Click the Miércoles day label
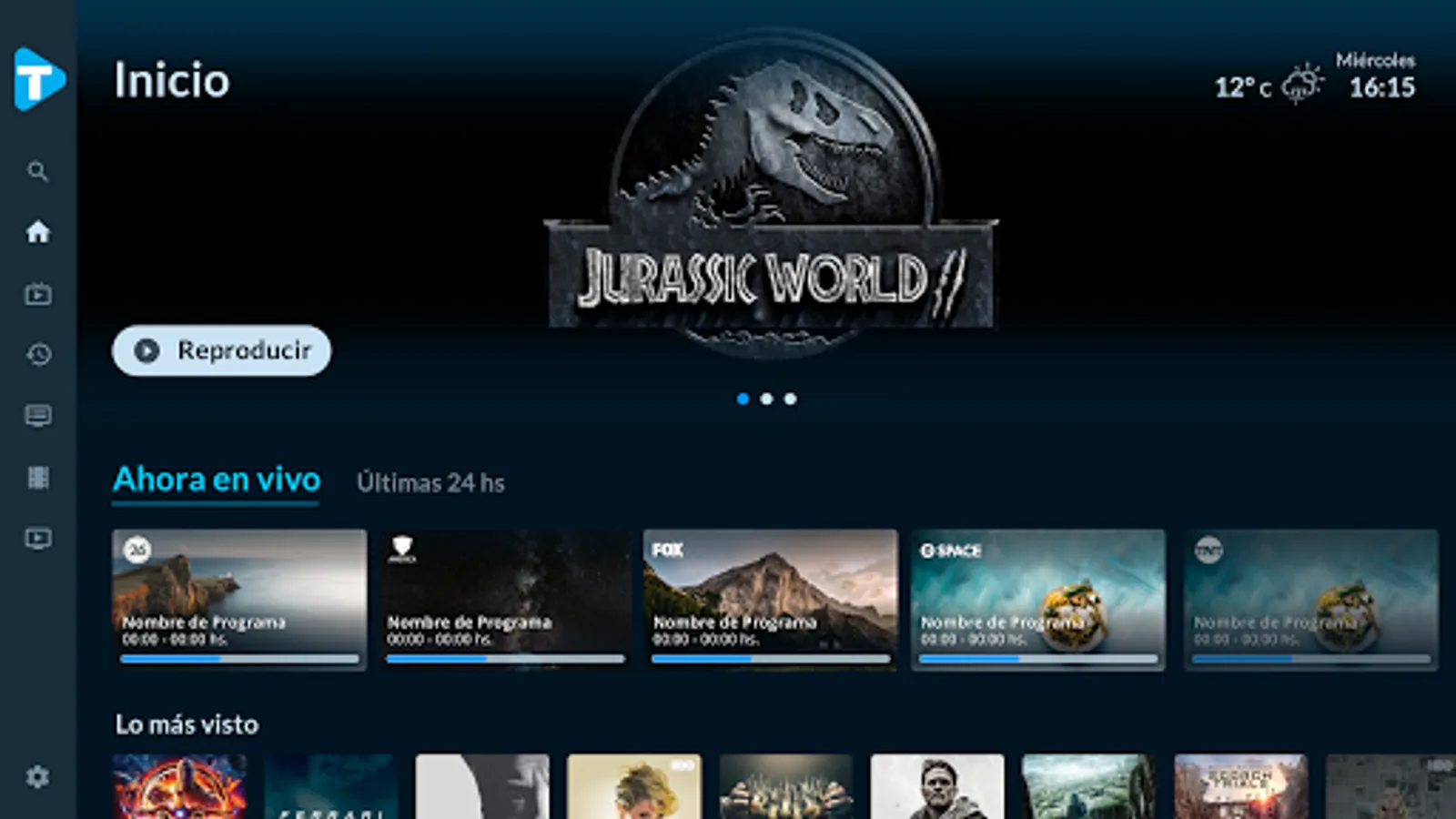The width and height of the screenshot is (1456, 819). (1376, 60)
